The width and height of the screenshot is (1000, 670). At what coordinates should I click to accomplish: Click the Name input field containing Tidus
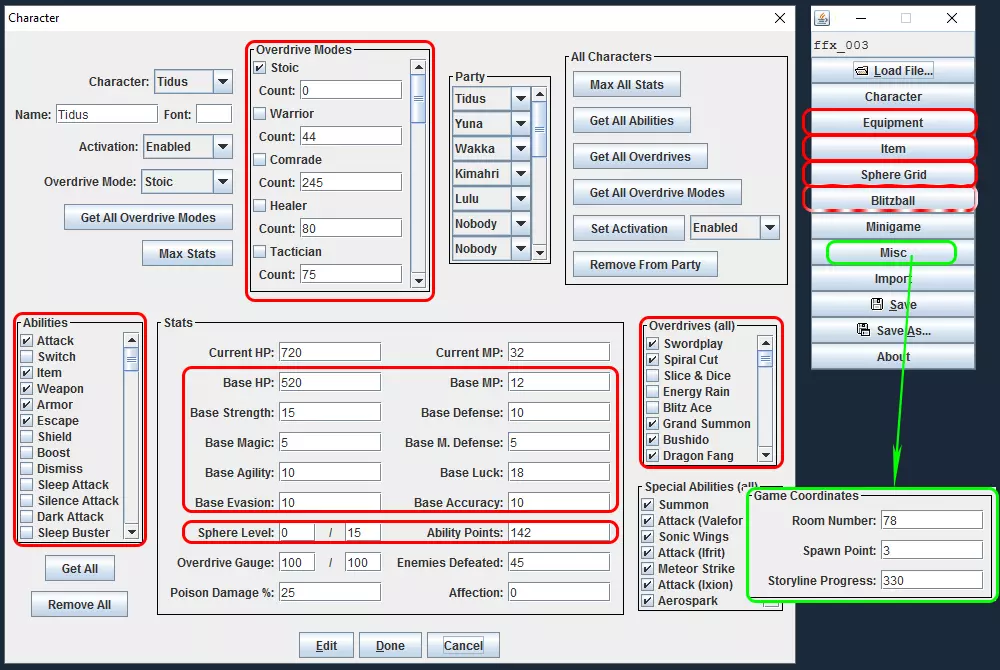point(107,114)
